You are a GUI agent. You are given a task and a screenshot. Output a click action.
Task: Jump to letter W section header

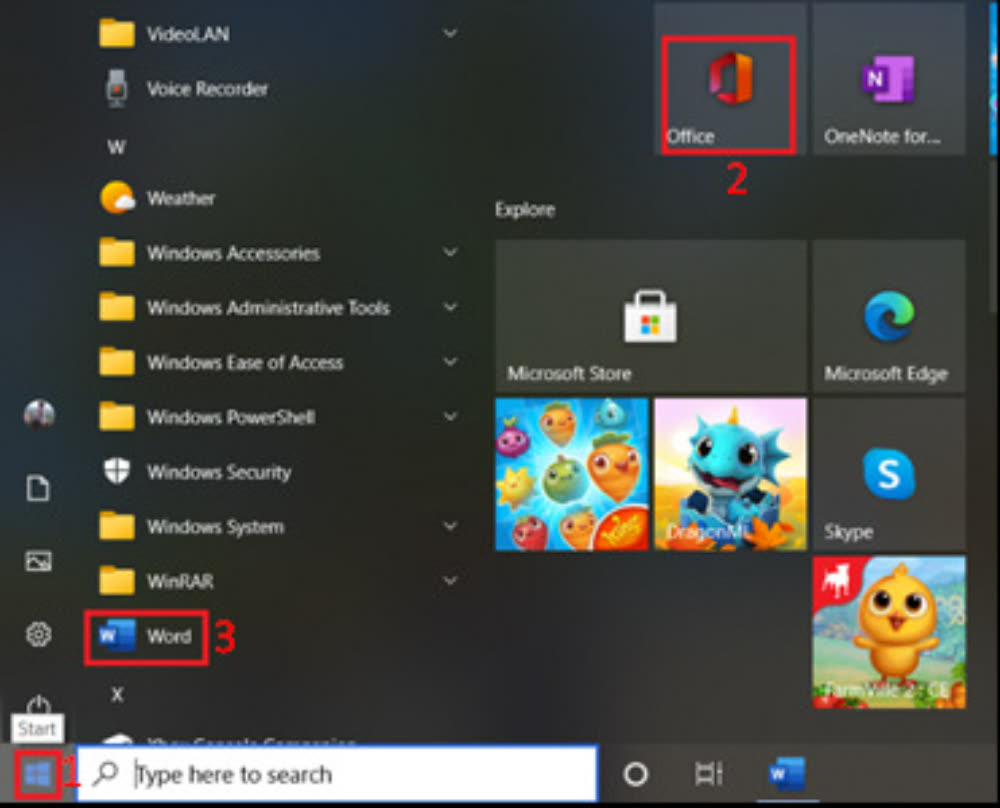116,147
